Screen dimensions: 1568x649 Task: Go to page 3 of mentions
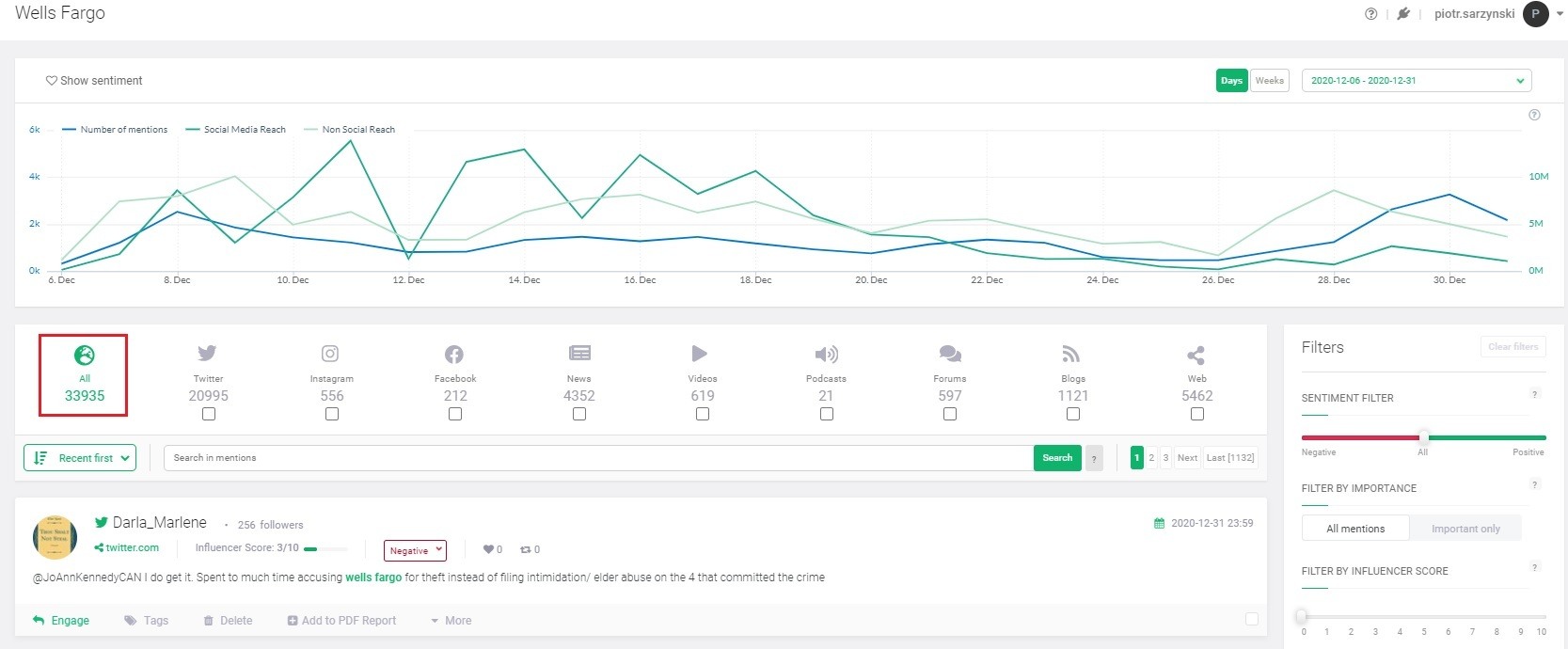(x=1165, y=458)
